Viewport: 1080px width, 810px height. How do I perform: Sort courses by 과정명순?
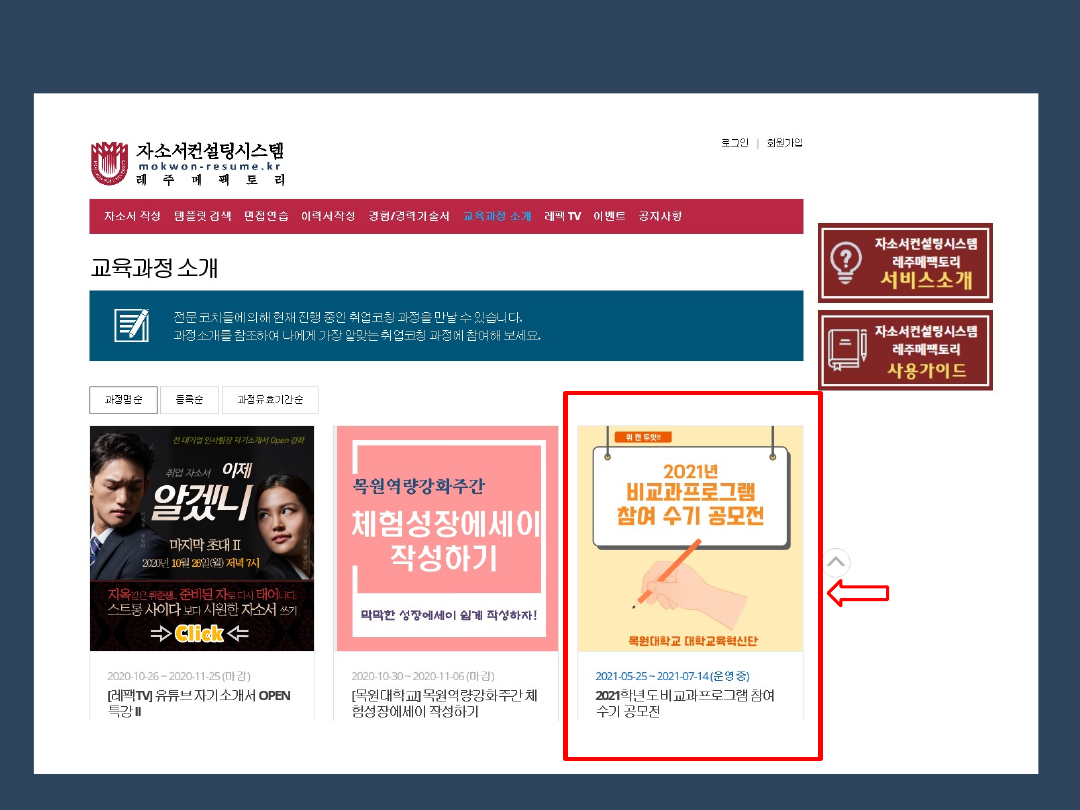point(123,400)
